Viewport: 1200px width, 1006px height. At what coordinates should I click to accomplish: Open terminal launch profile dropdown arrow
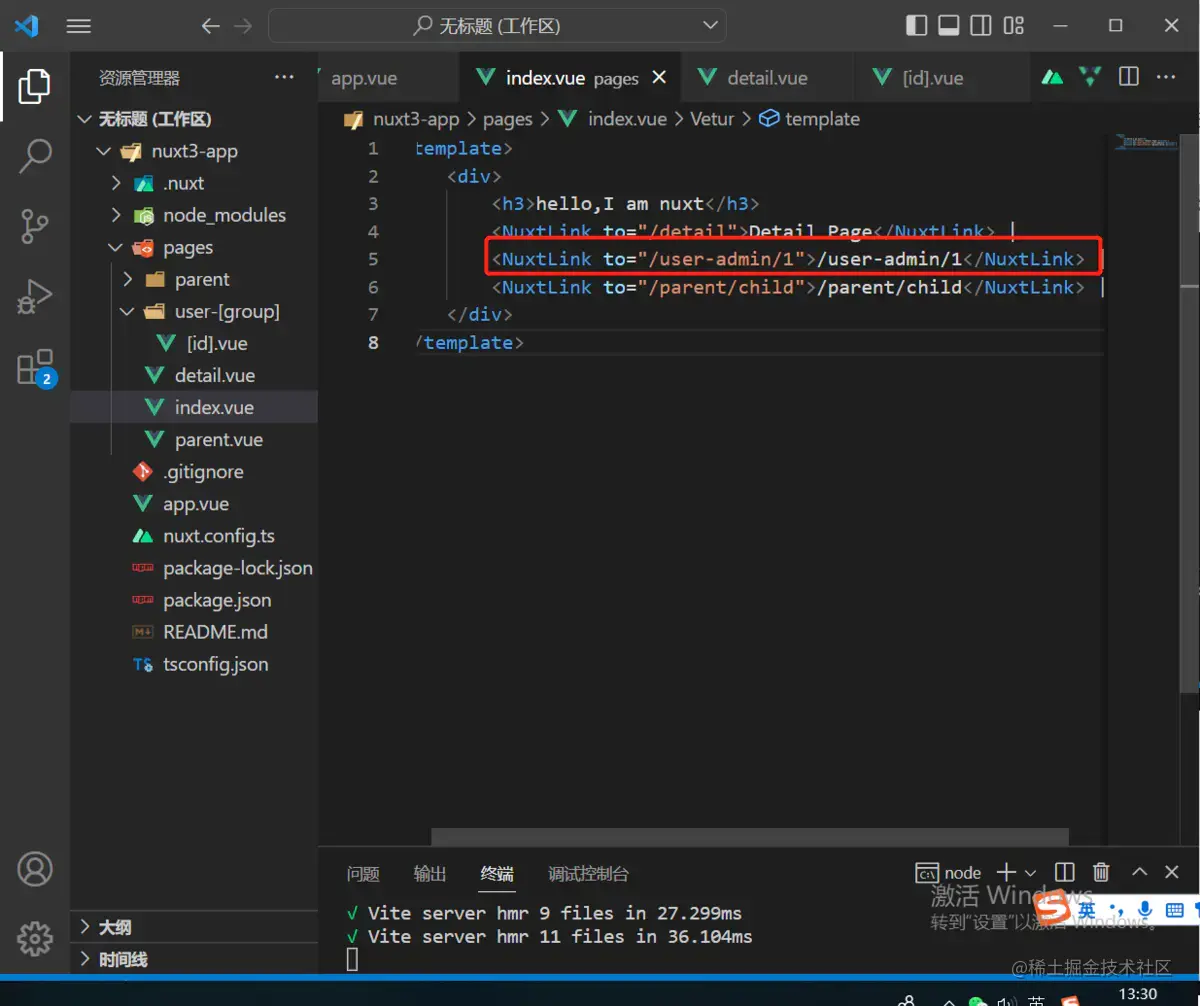point(1030,873)
